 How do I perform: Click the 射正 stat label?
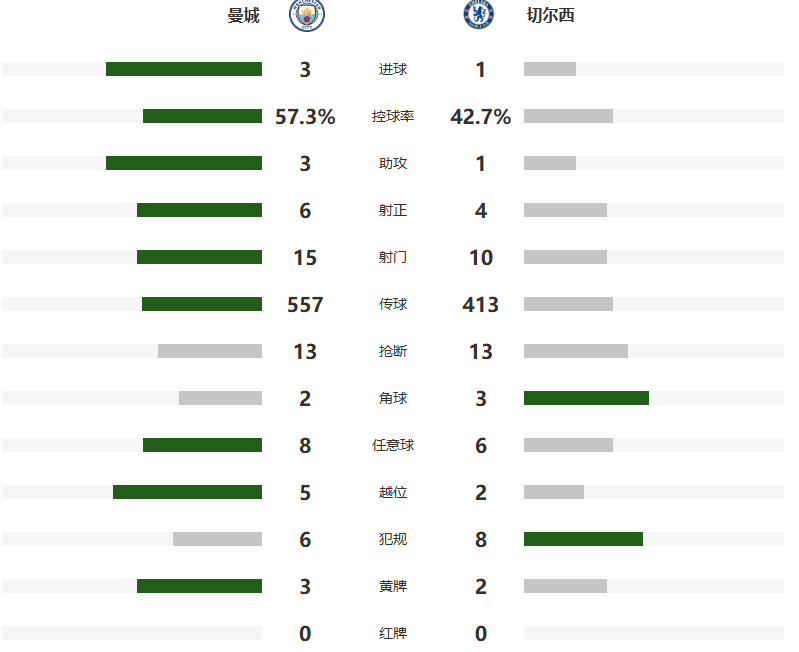pyautogui.click(x=393, y=211)
